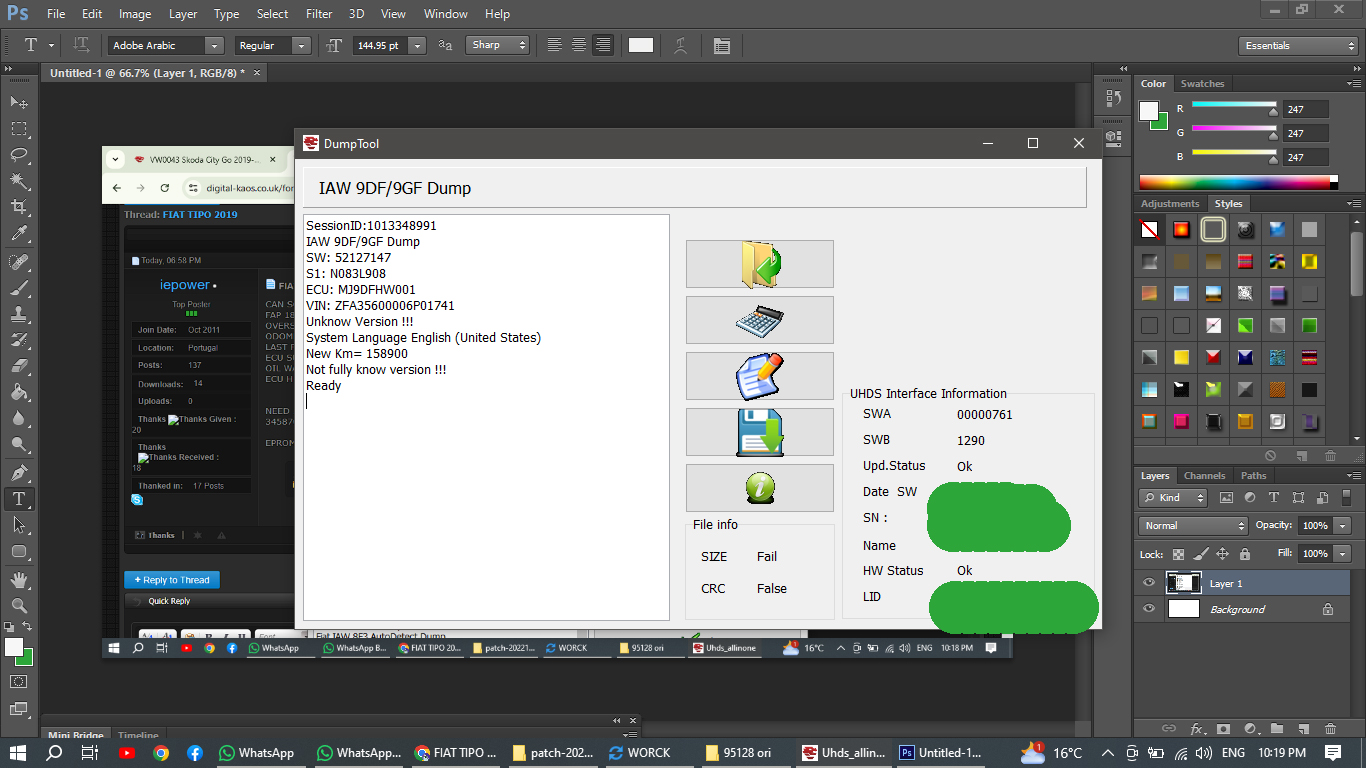Set text alignment to left
The image size is (1366, 768).
click(x=555, y=45)
